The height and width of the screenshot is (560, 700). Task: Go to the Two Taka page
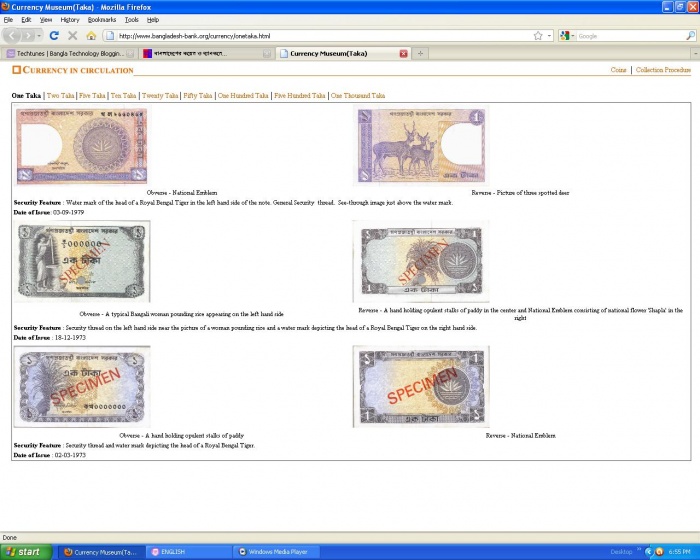pos(60,96)
